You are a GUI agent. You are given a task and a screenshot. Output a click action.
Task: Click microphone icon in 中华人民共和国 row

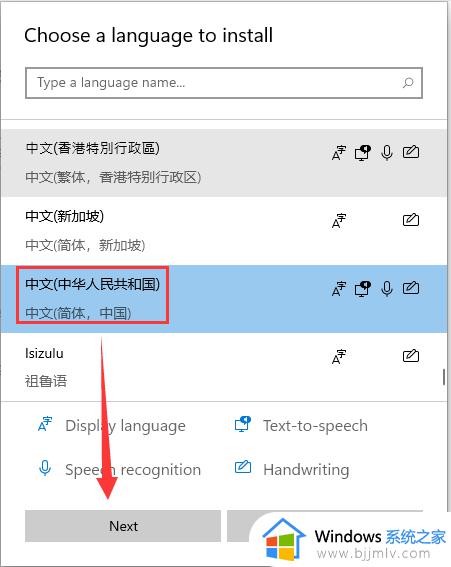(387, 289)
